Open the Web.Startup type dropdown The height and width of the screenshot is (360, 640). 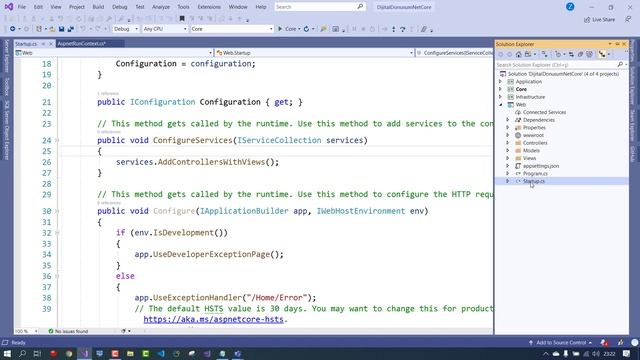[x=314, y=53]
